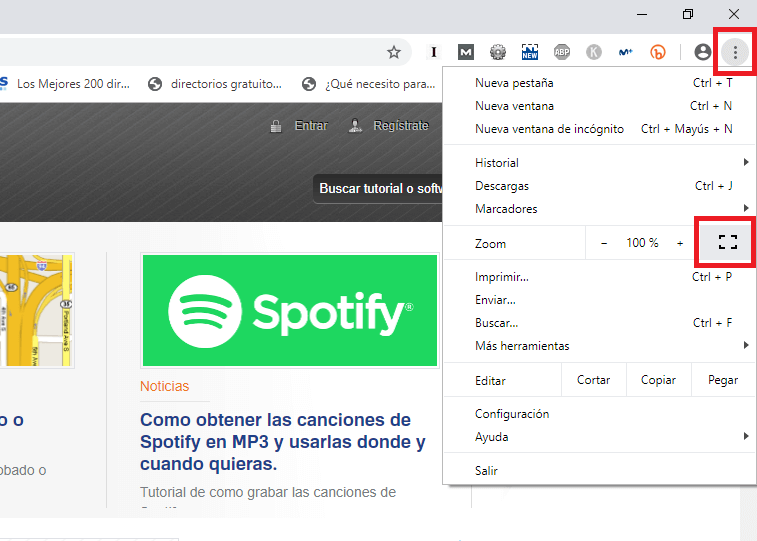The width and height of the screenshot is (757, 541).
Task: Click the globe icon of directorios bookmark
Action: coord(155,84)
